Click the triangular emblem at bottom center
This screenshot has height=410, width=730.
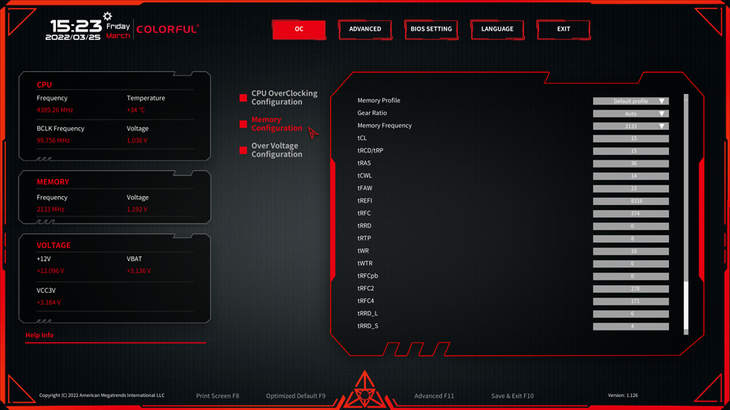tap(364, 390)
